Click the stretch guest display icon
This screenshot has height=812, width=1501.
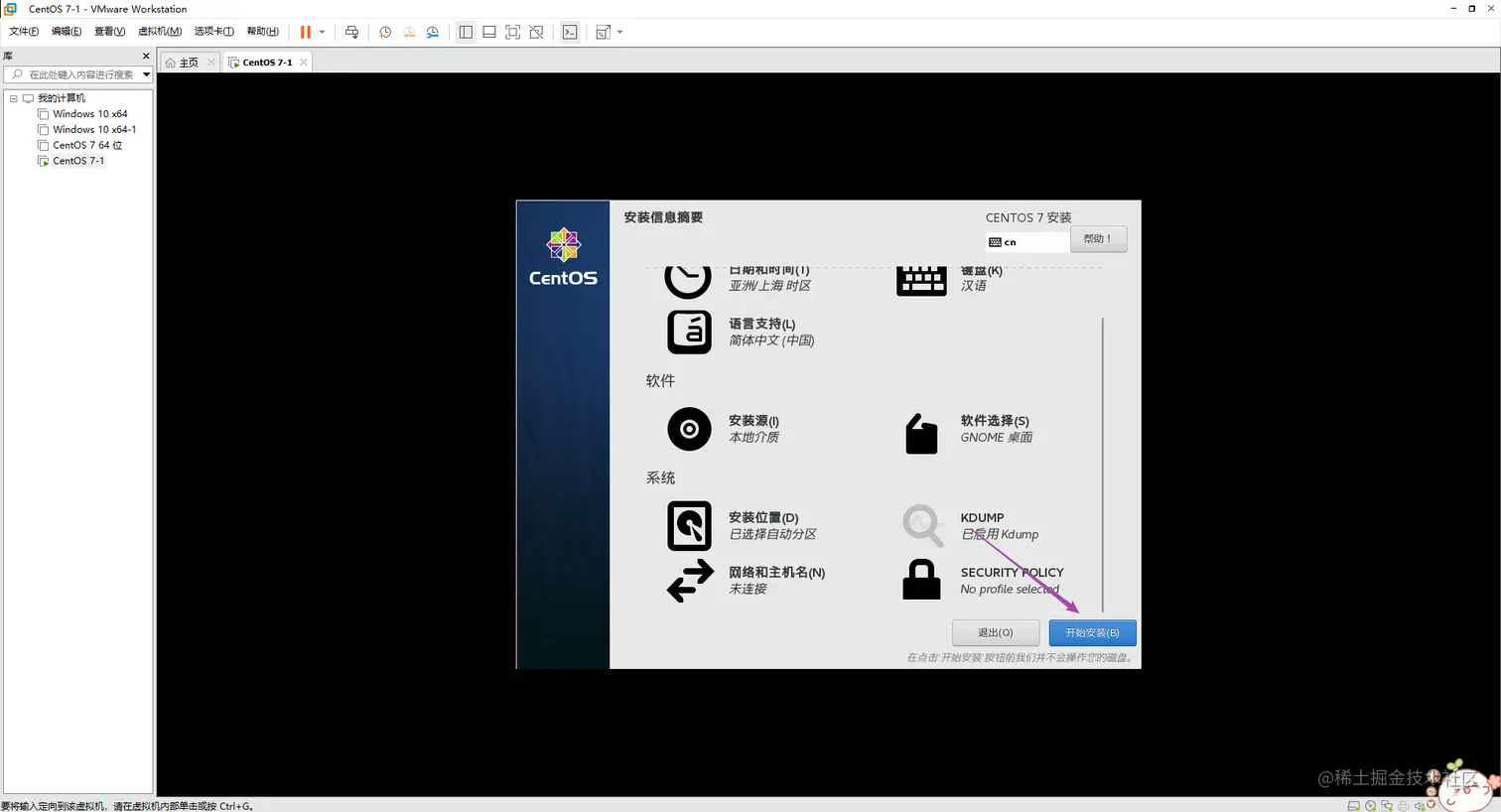(603, 32)
